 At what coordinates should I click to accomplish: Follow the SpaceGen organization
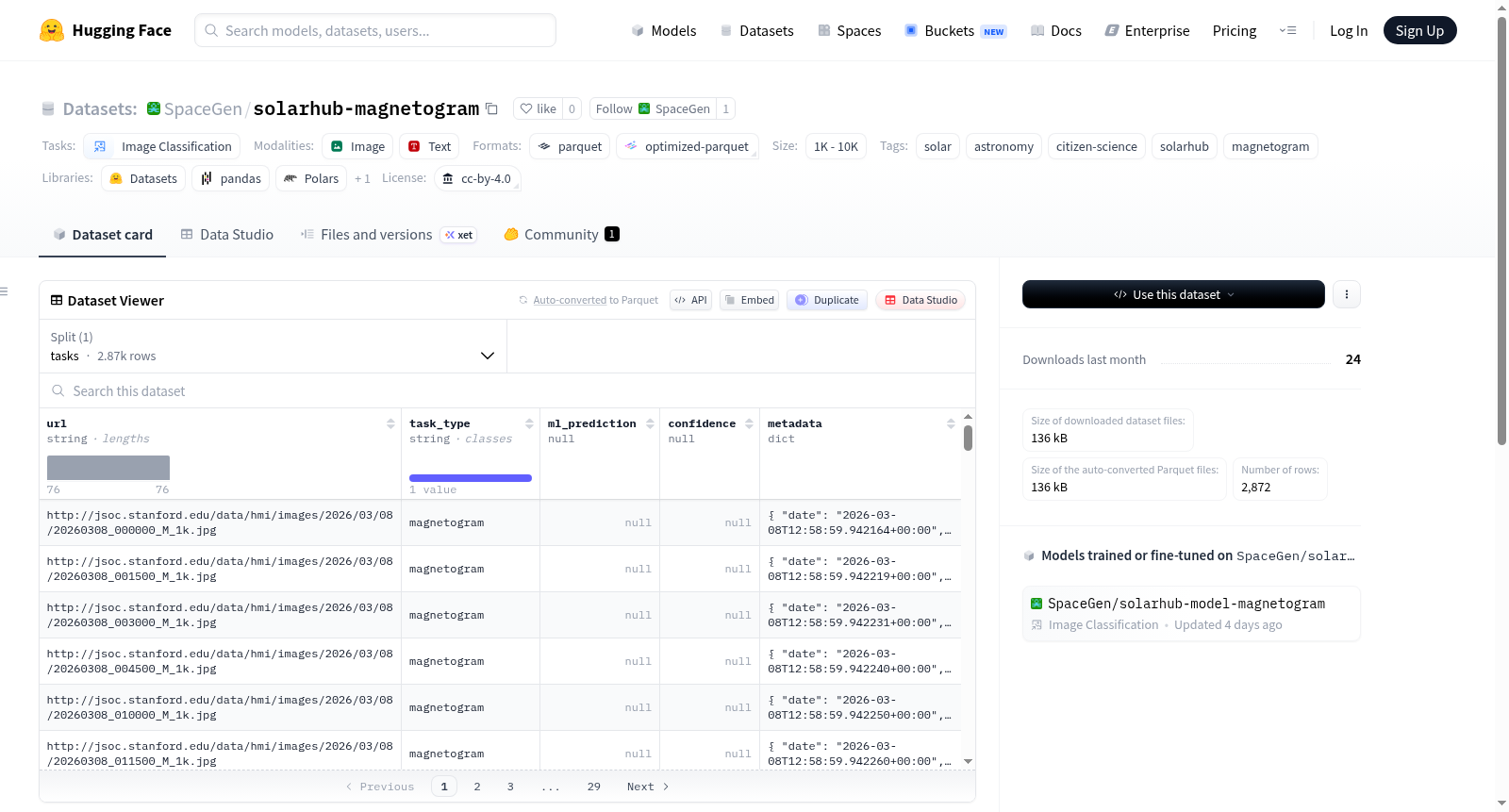coord(653,108)
